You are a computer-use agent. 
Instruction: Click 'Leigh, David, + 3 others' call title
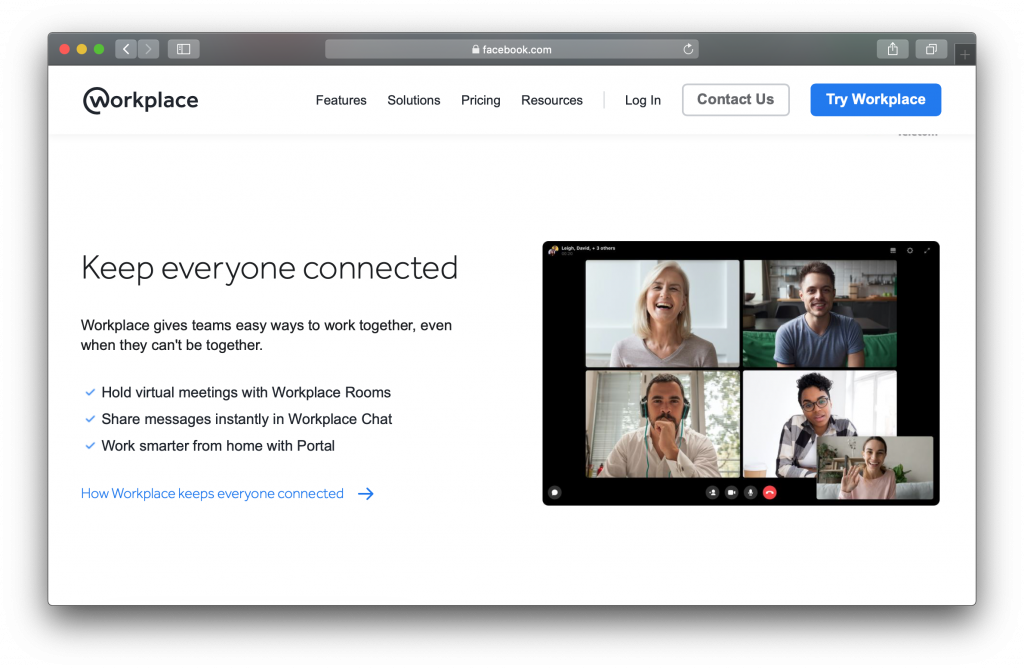pyautogui.click(x=588, y=248)
